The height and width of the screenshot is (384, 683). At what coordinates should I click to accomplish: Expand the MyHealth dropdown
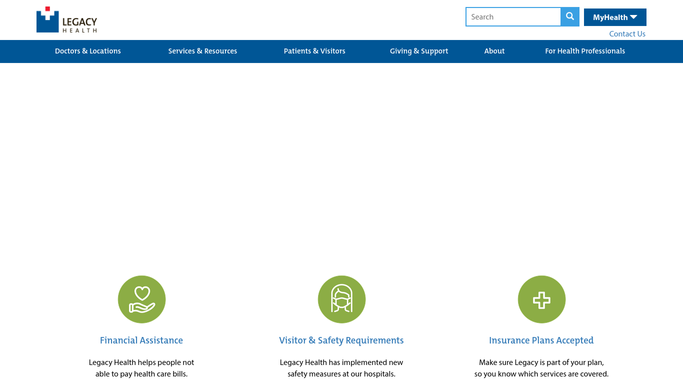click(x=615, y=17)
